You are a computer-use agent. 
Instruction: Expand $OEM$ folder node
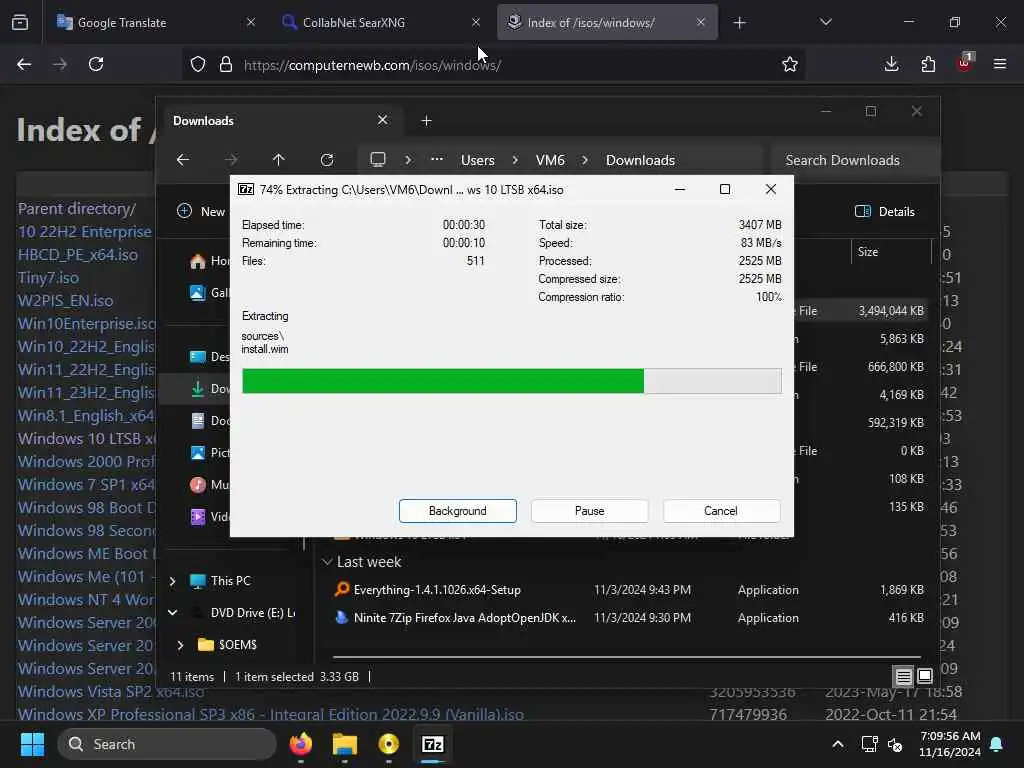[180, 645]
